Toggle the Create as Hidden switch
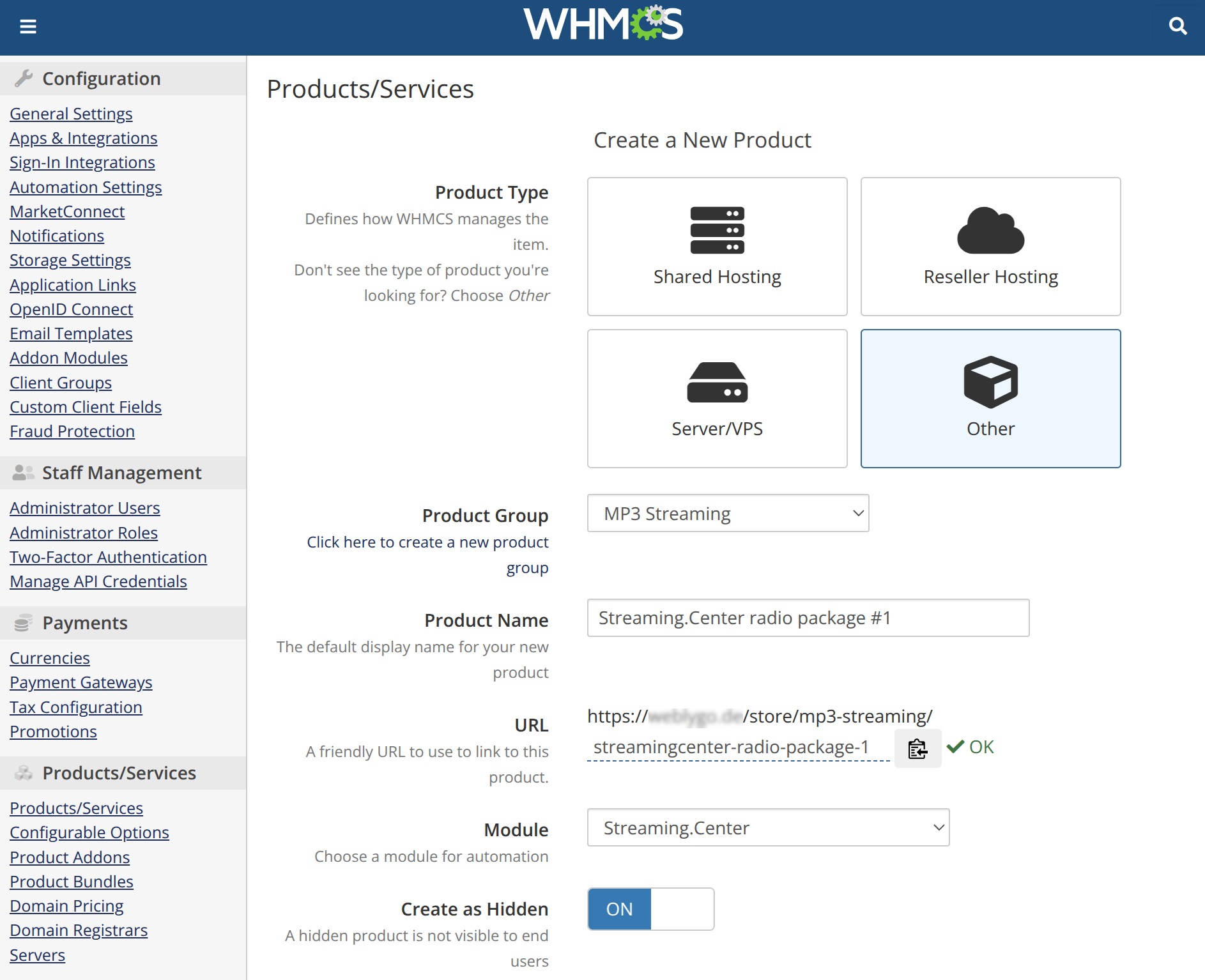Screen dimensions: 1205x980 pyautogui.click(x=650, y=909)
